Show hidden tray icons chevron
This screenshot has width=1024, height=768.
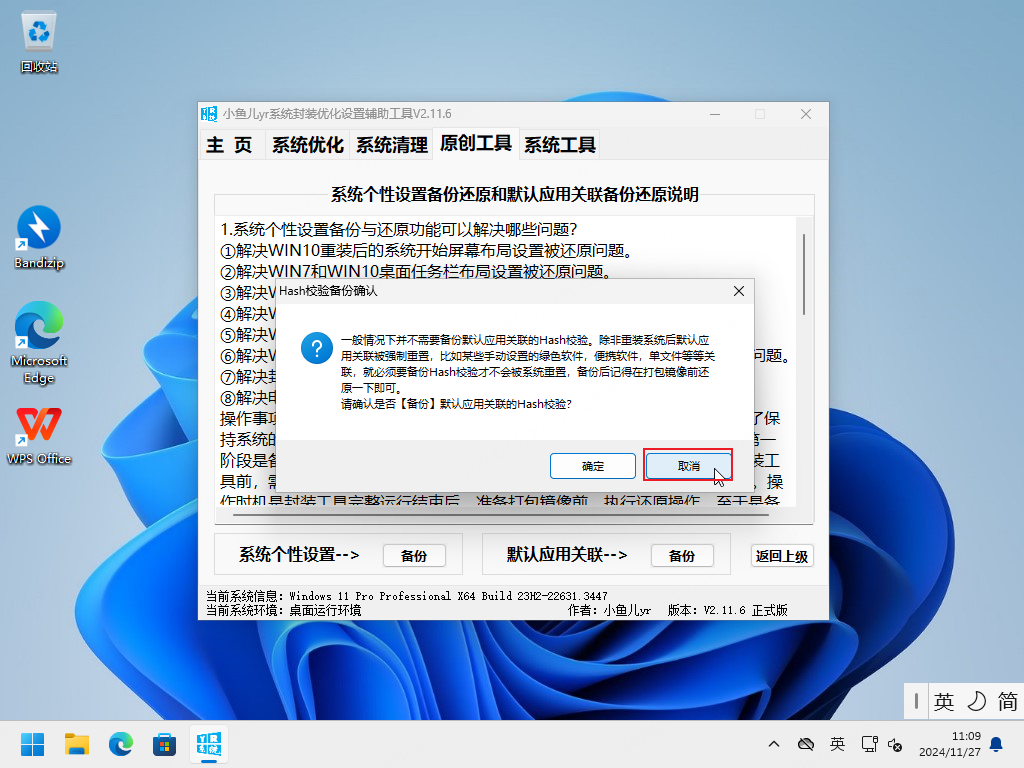tap(774, 744)
